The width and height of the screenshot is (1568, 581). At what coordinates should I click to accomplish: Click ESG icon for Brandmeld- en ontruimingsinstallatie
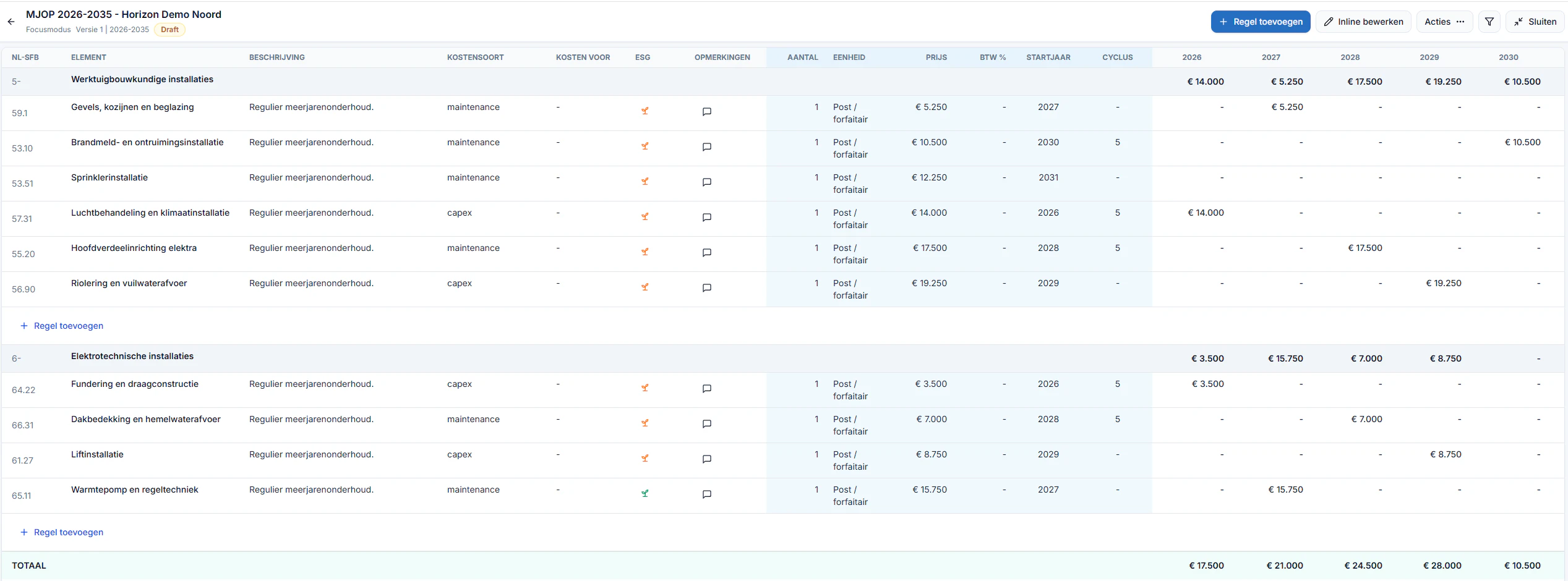(645, 146)
